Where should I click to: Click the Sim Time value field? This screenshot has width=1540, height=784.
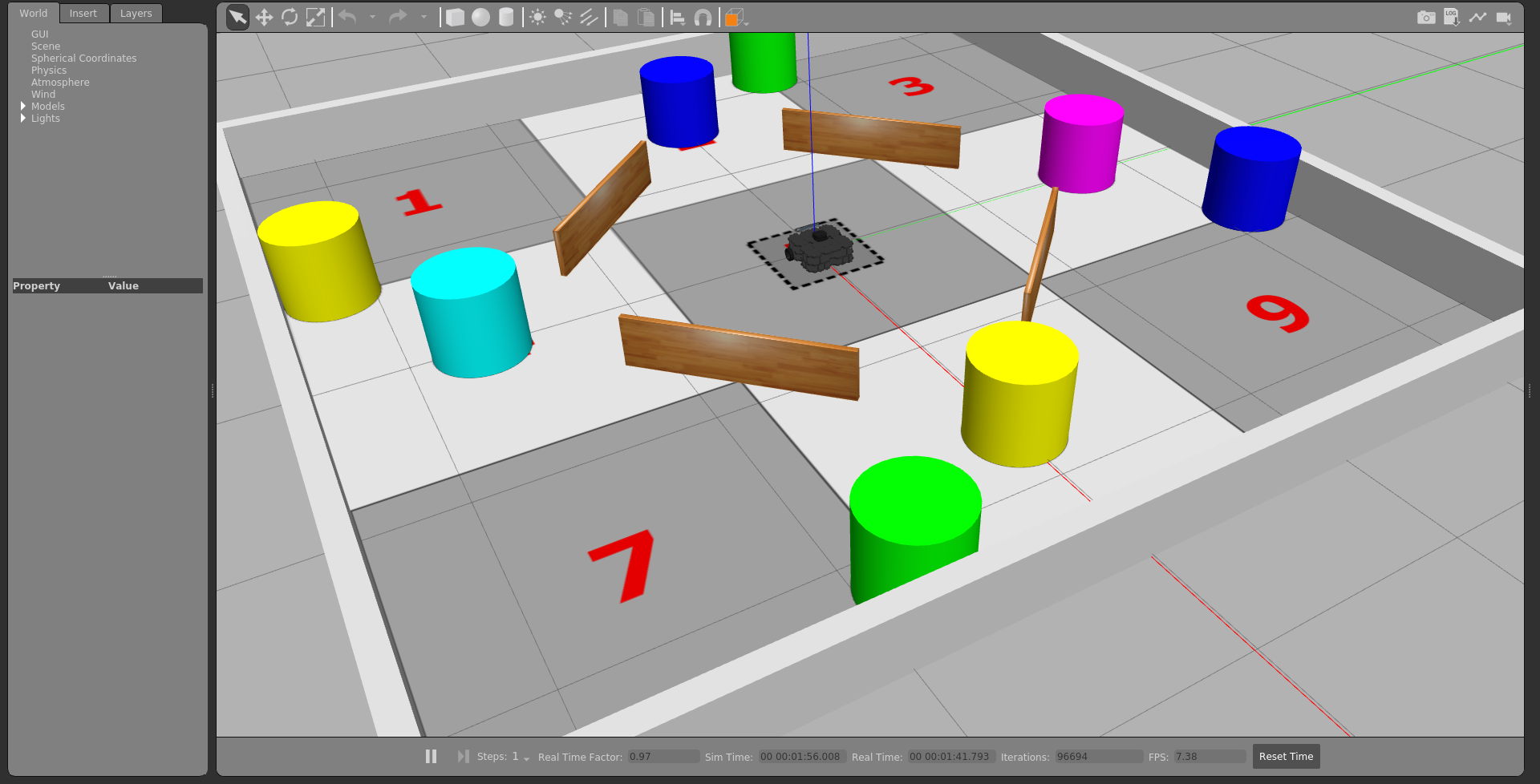[x=802, y=757]
